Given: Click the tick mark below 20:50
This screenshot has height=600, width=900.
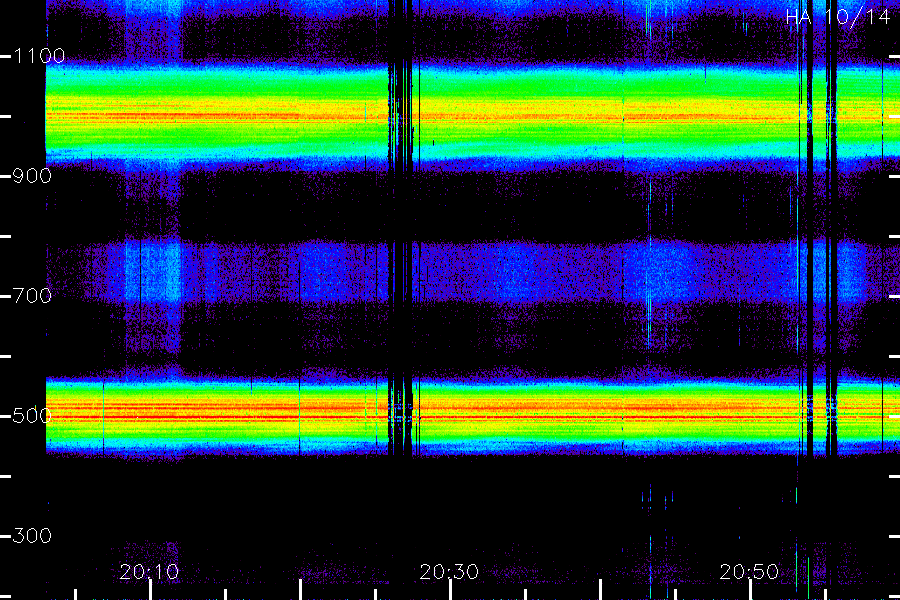Looking at the screenshot, I should [x=750, y=590].
